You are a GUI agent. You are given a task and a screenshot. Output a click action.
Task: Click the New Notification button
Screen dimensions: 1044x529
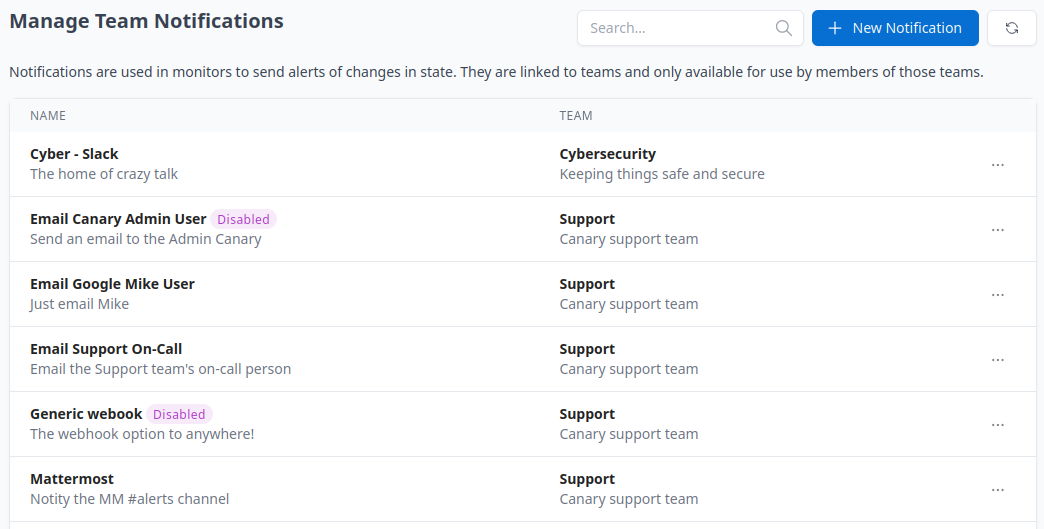[895, 28]
